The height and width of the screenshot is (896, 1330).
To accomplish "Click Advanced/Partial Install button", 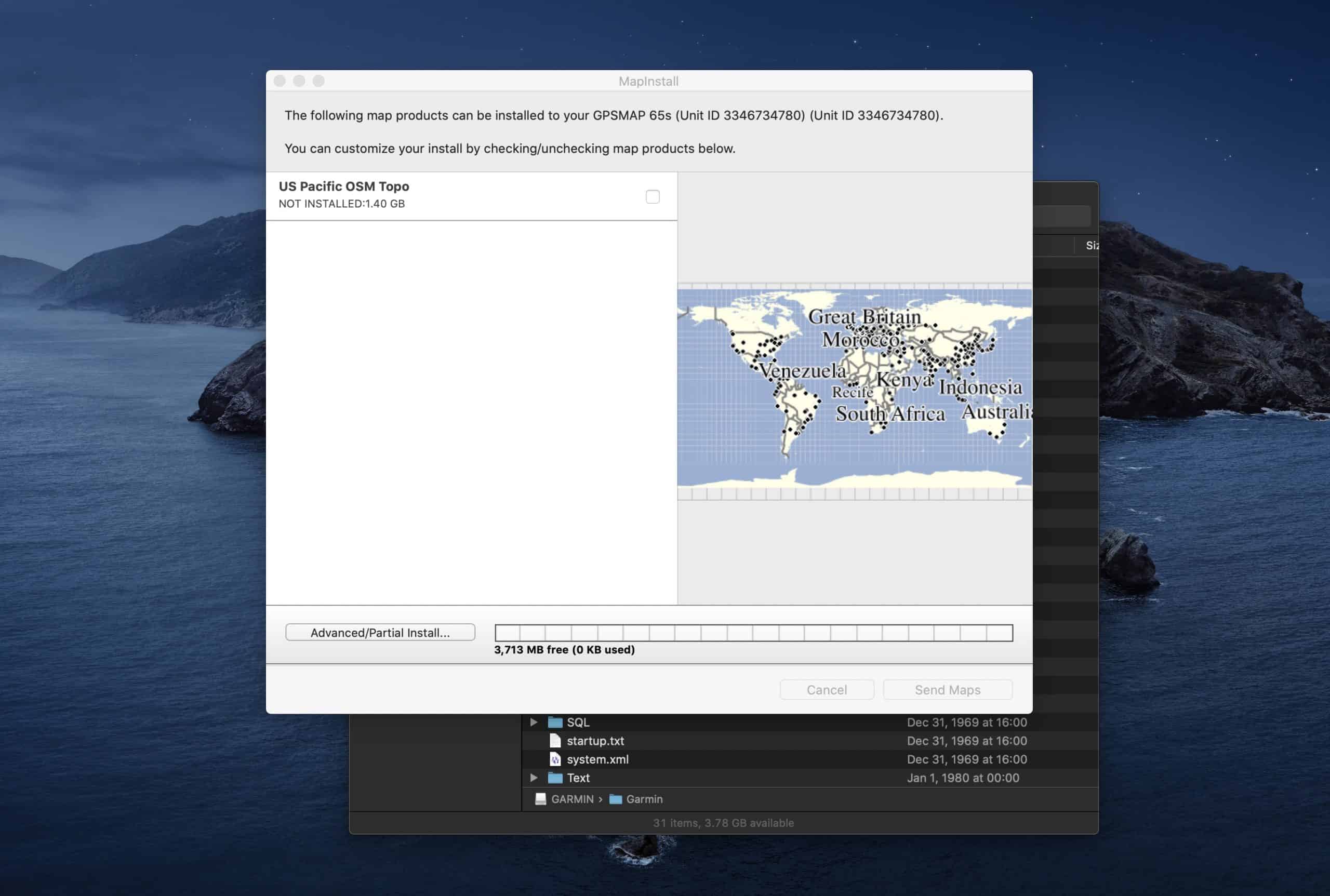I will [x=380, y=632].
